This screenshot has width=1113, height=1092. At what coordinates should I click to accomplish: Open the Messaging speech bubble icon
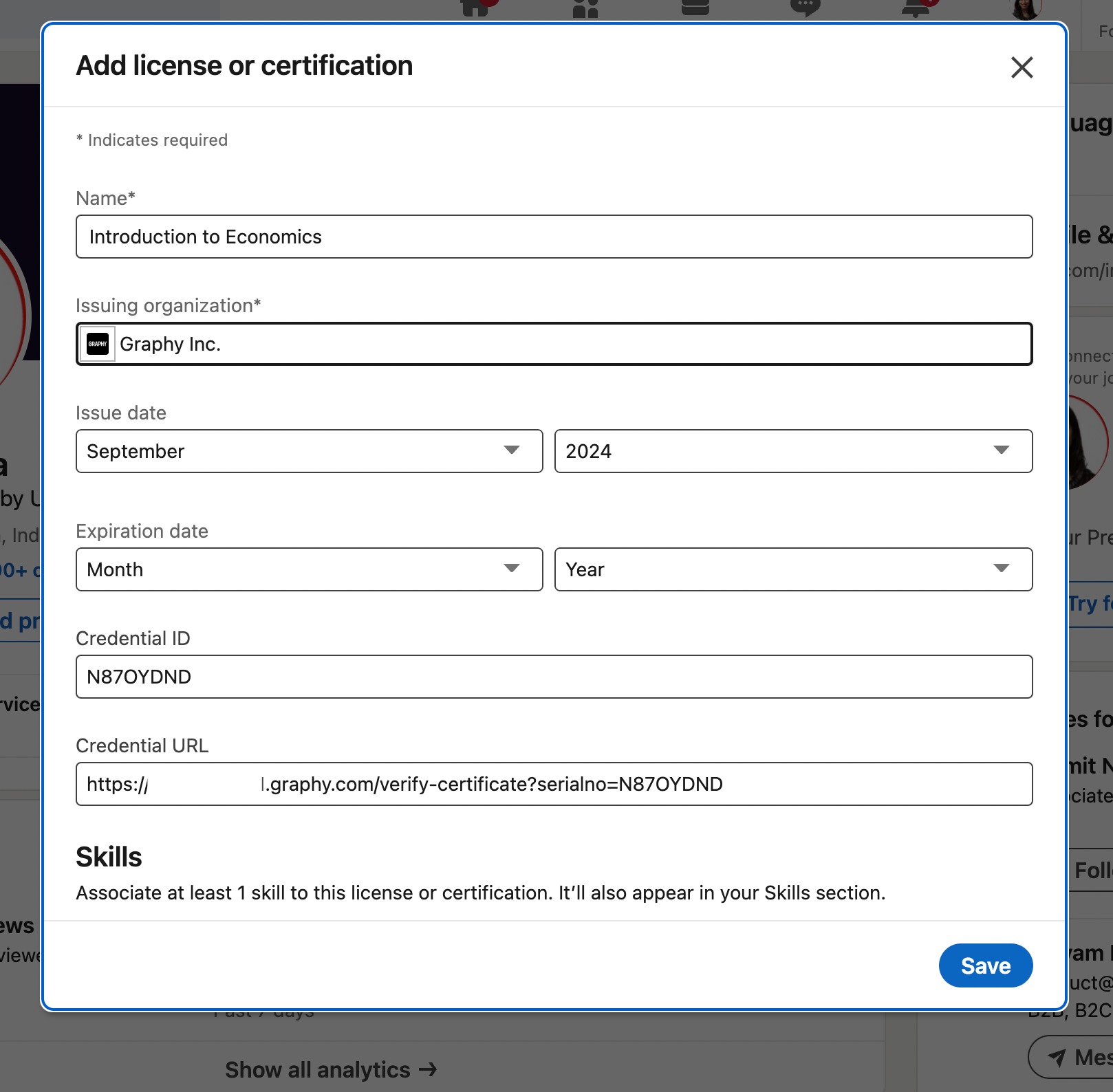805,8
